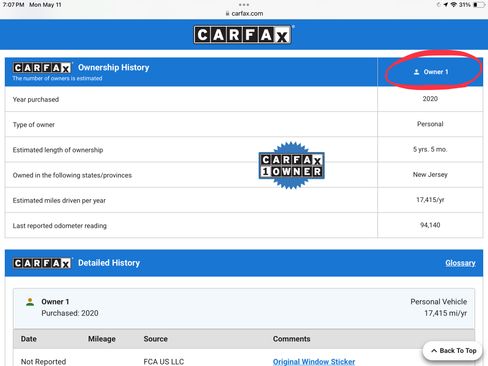Open the three-dot multitasking menu

(x=244, y=5)
